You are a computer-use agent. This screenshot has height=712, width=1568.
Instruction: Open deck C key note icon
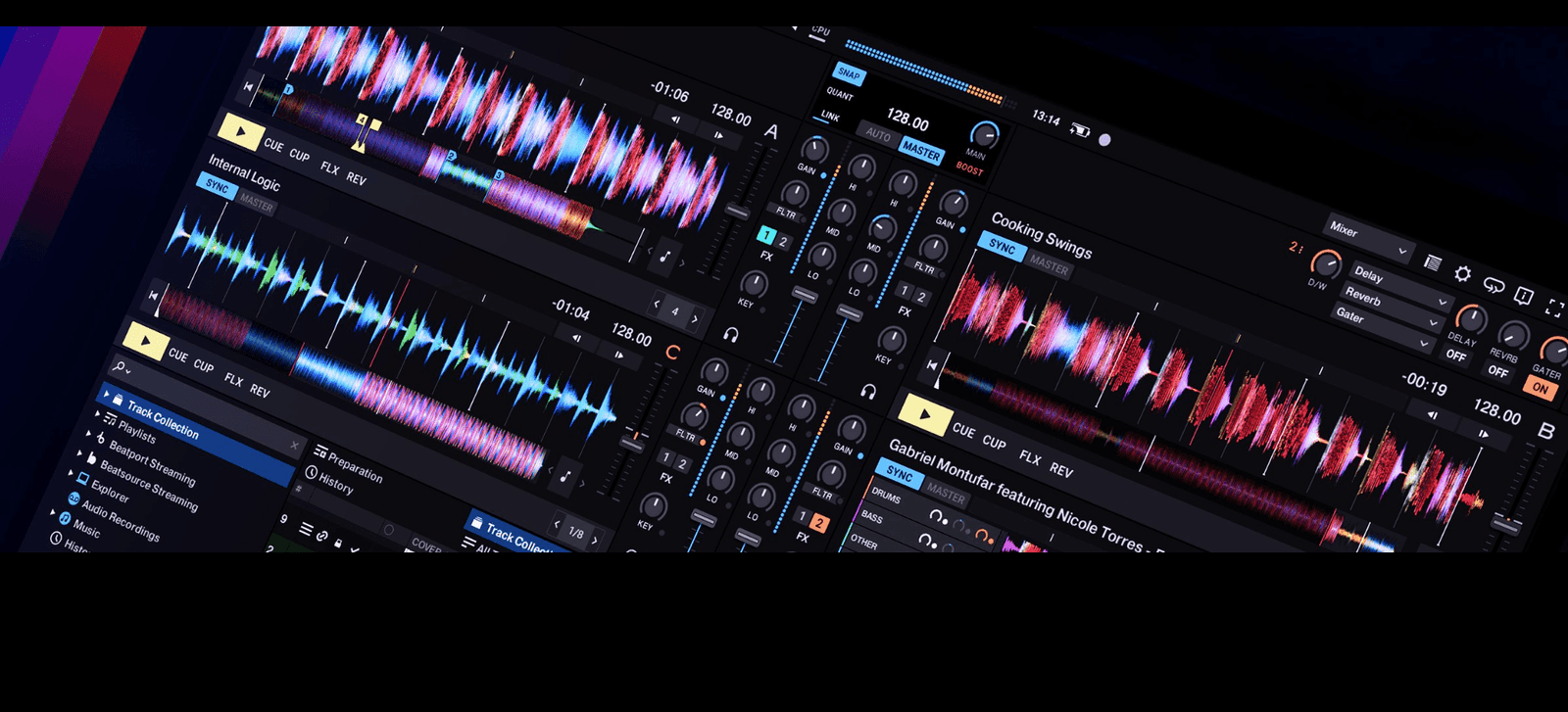tap(565, 476)
